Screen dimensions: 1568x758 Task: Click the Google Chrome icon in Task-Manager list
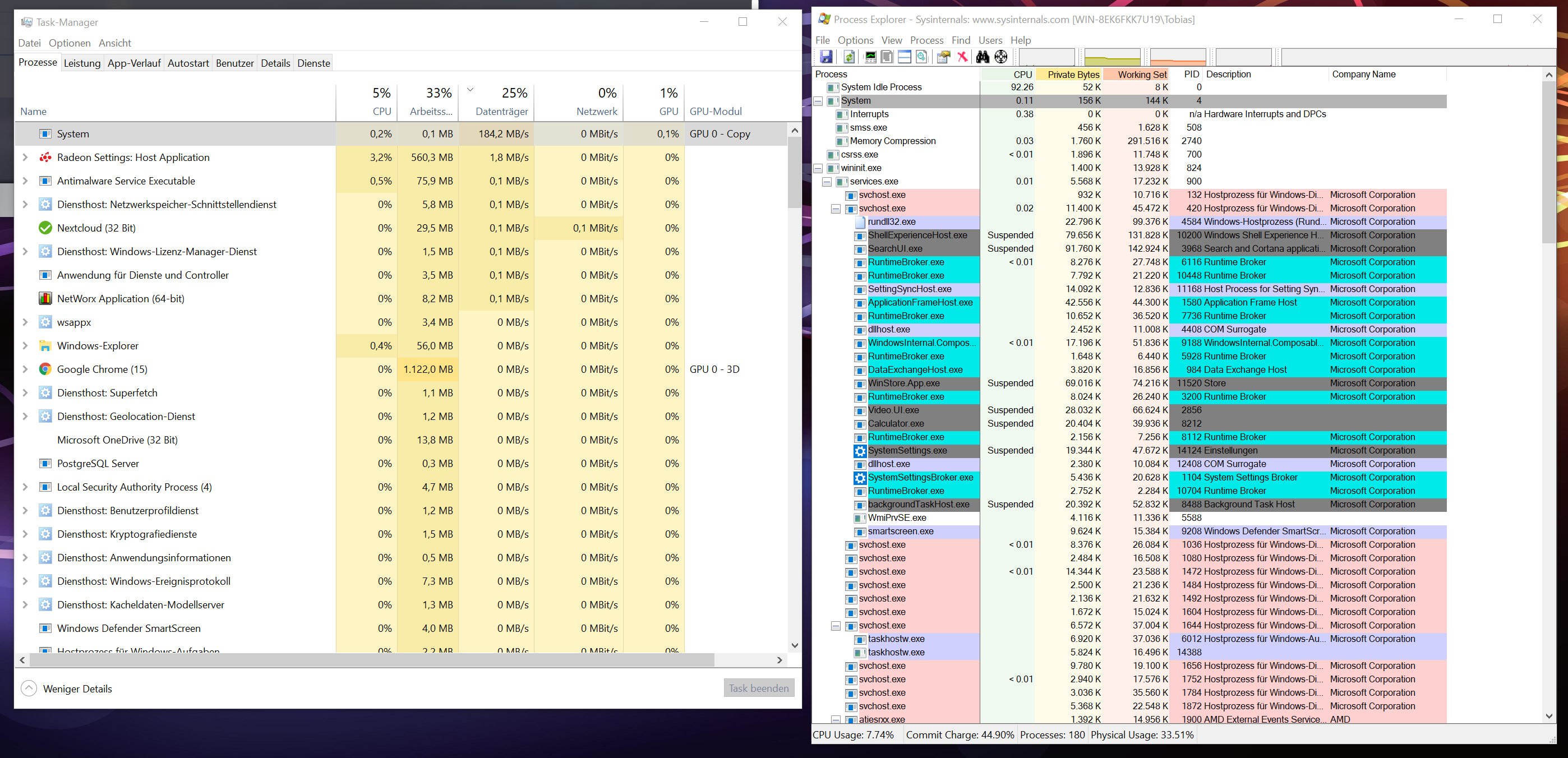coord(45,369)
